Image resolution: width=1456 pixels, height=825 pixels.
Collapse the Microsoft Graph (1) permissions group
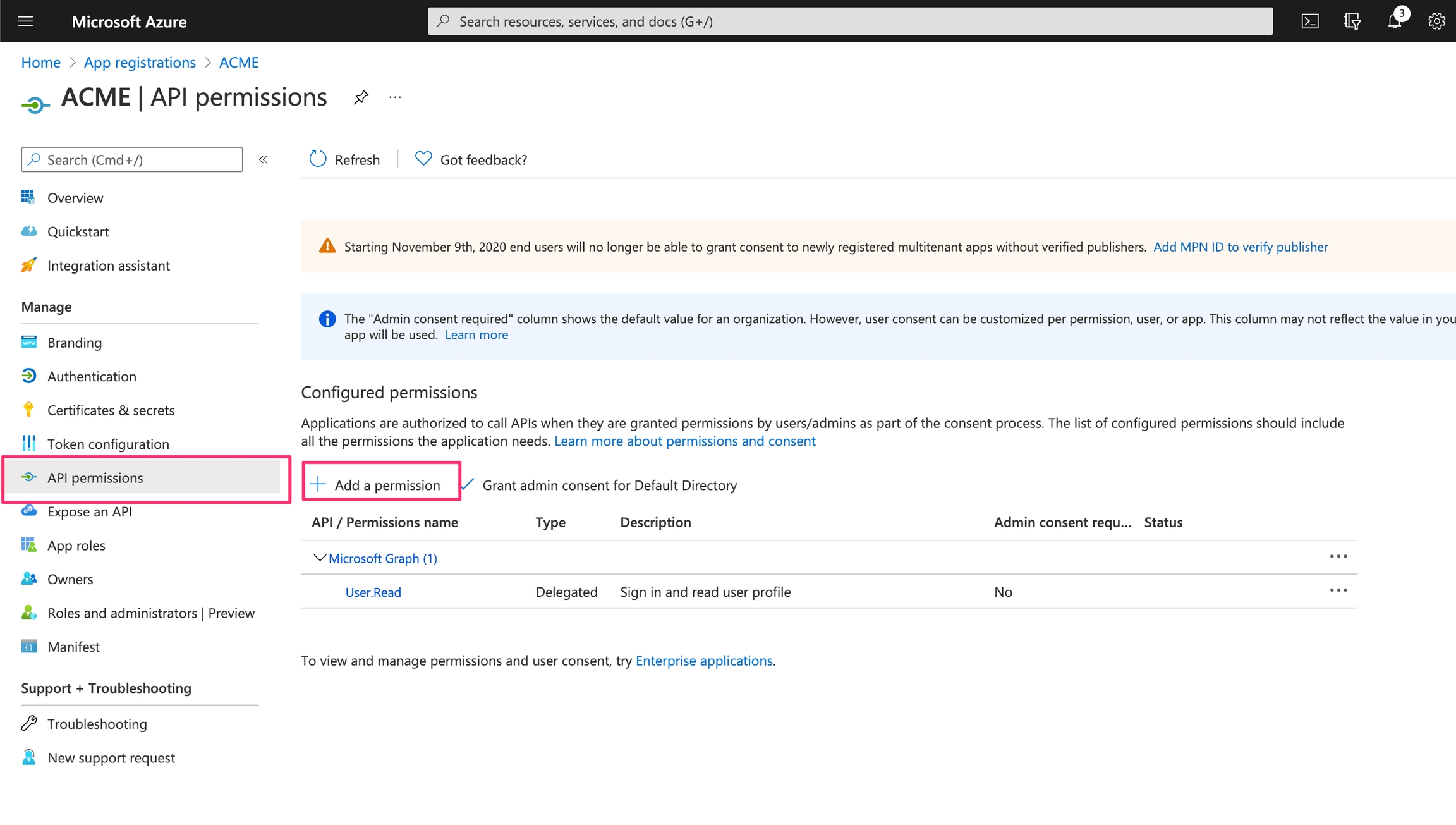pyautogui.click(x=320, y=558)
